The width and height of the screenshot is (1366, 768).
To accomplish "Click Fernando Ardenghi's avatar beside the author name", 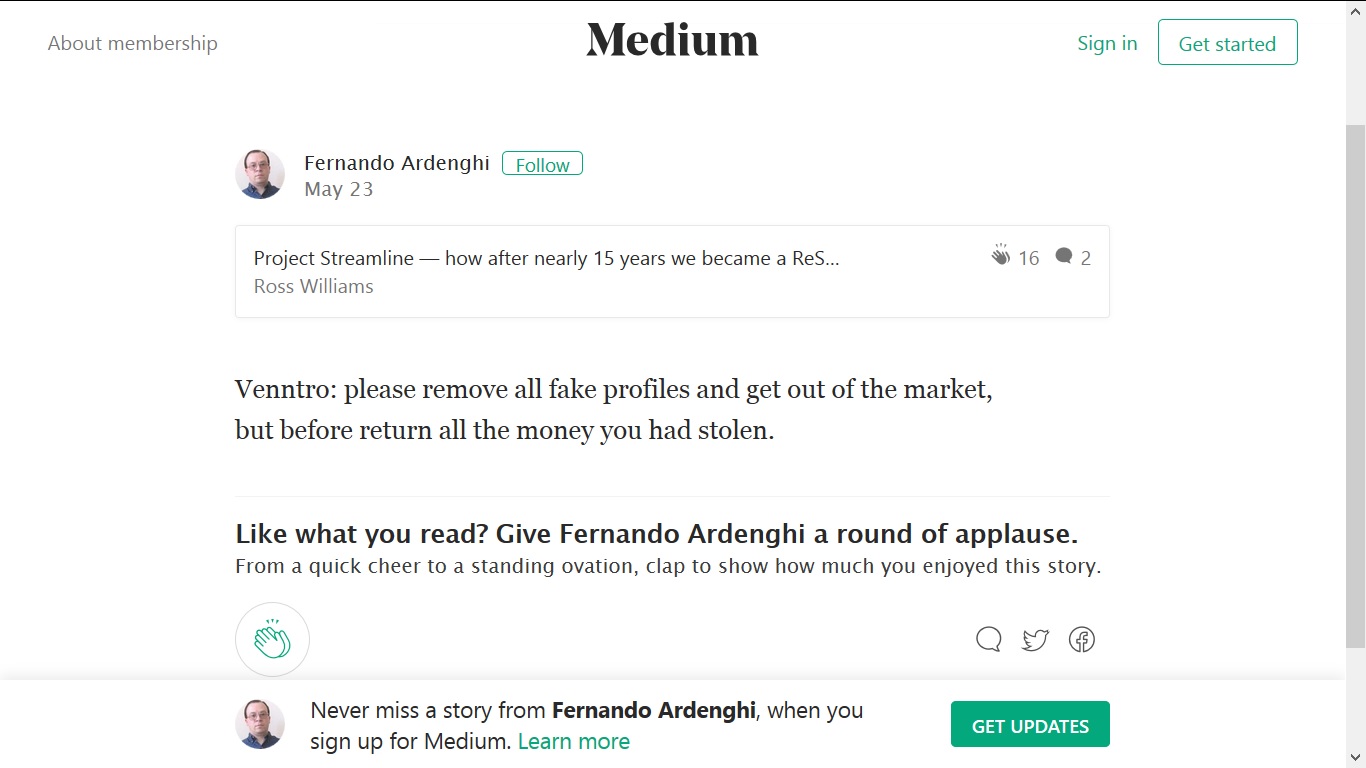I will [x=260, y=174].
